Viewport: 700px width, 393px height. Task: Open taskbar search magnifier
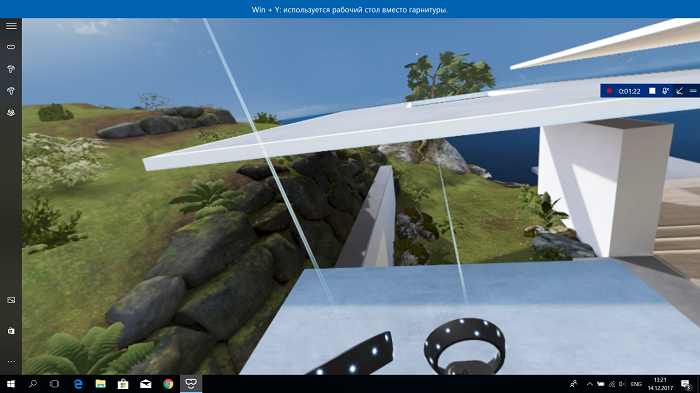33,384
